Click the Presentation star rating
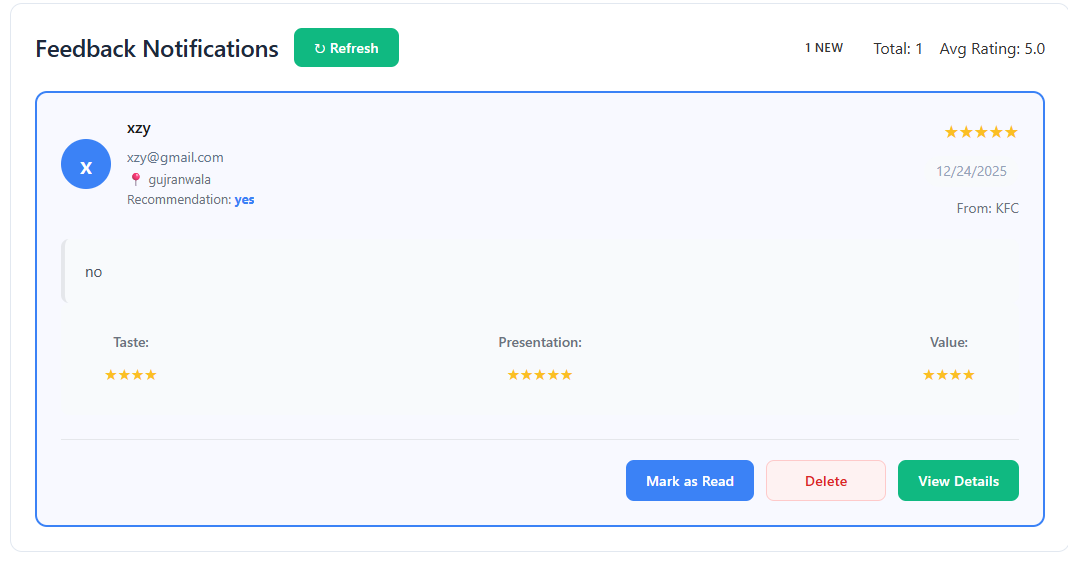The width and height of the screenshot is (1068, 565). pos(540,375)
